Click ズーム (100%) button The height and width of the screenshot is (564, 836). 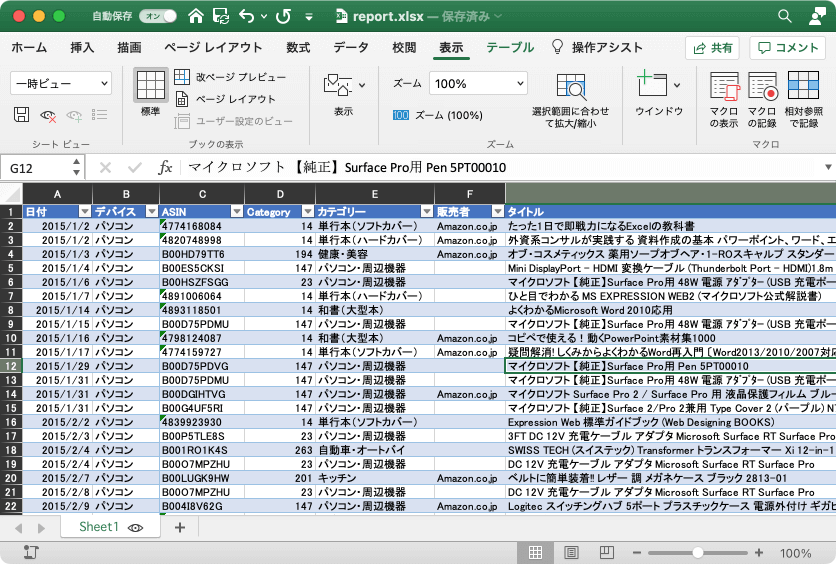point(438,115)
